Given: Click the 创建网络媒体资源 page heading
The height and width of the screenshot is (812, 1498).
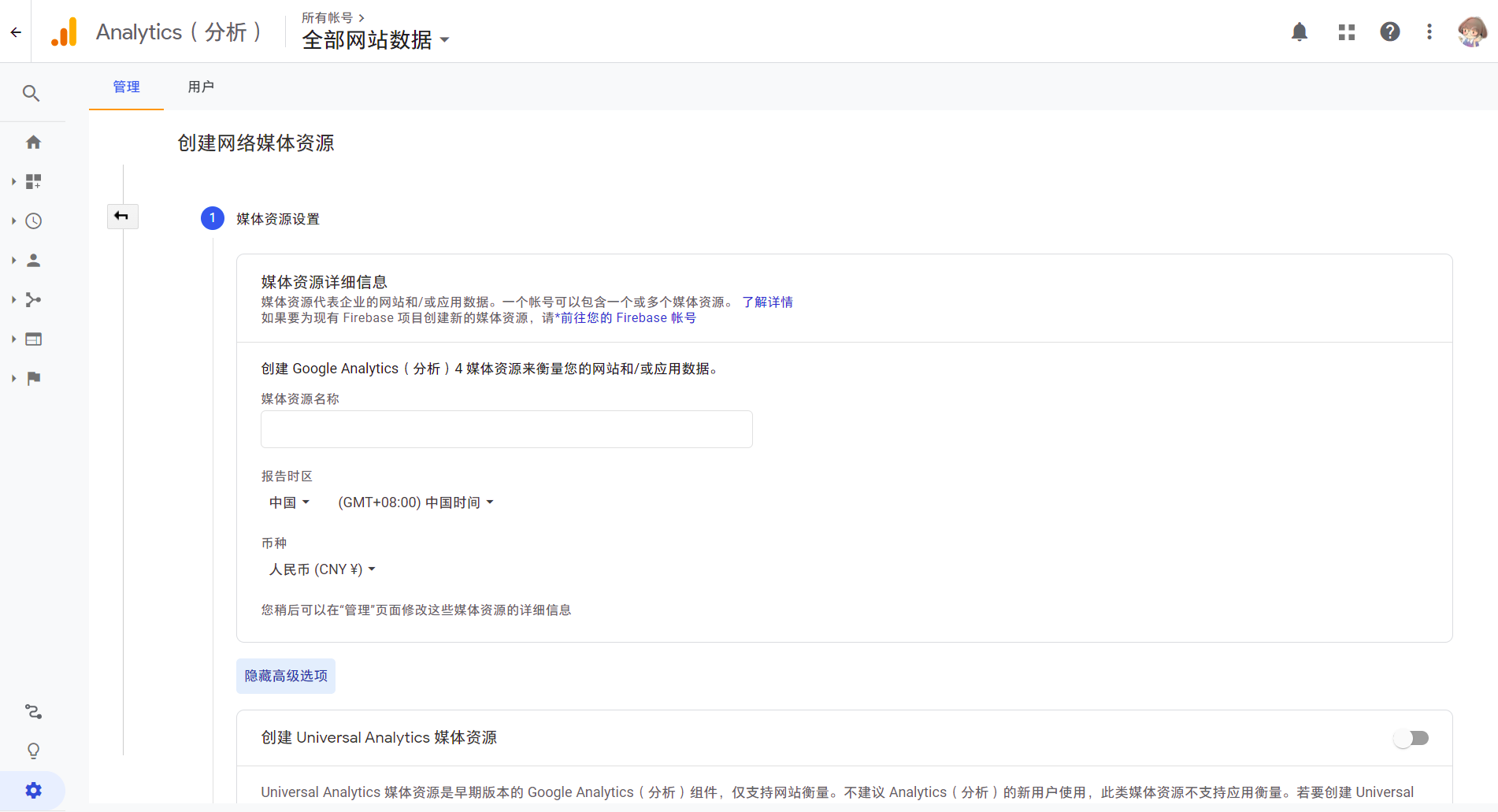Looking at the screenshot, I should pos(256,143).
